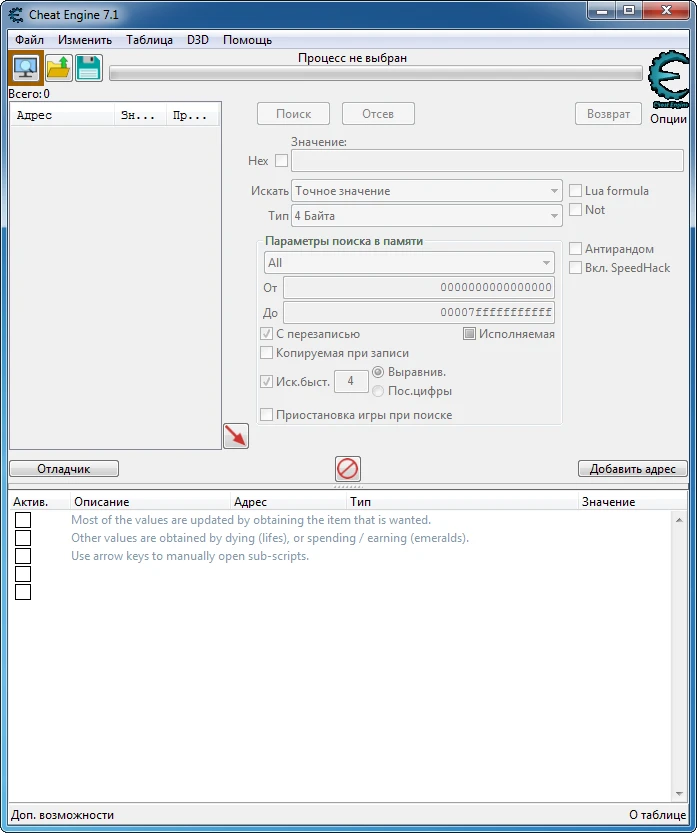This screenshot has height=833, width=697.
Task: Enable Приостановка игры при поиске checkbox
Action: point(267,414)
